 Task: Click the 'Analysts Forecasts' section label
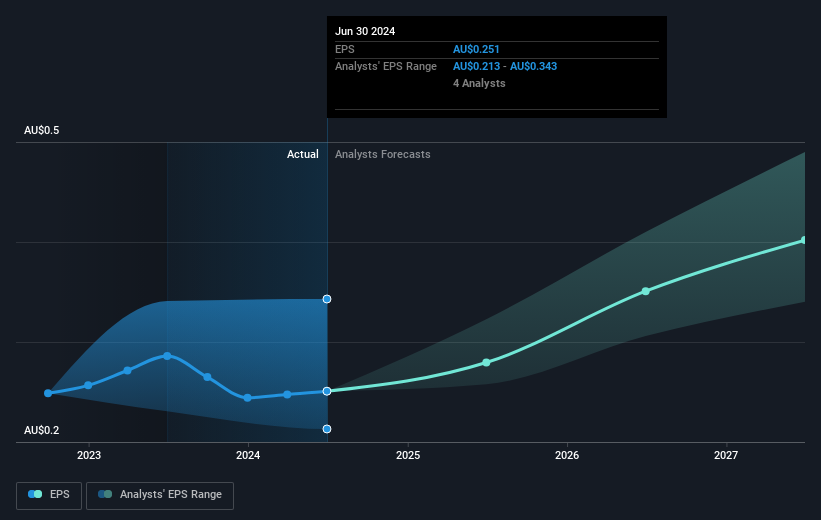coord(383,154)
